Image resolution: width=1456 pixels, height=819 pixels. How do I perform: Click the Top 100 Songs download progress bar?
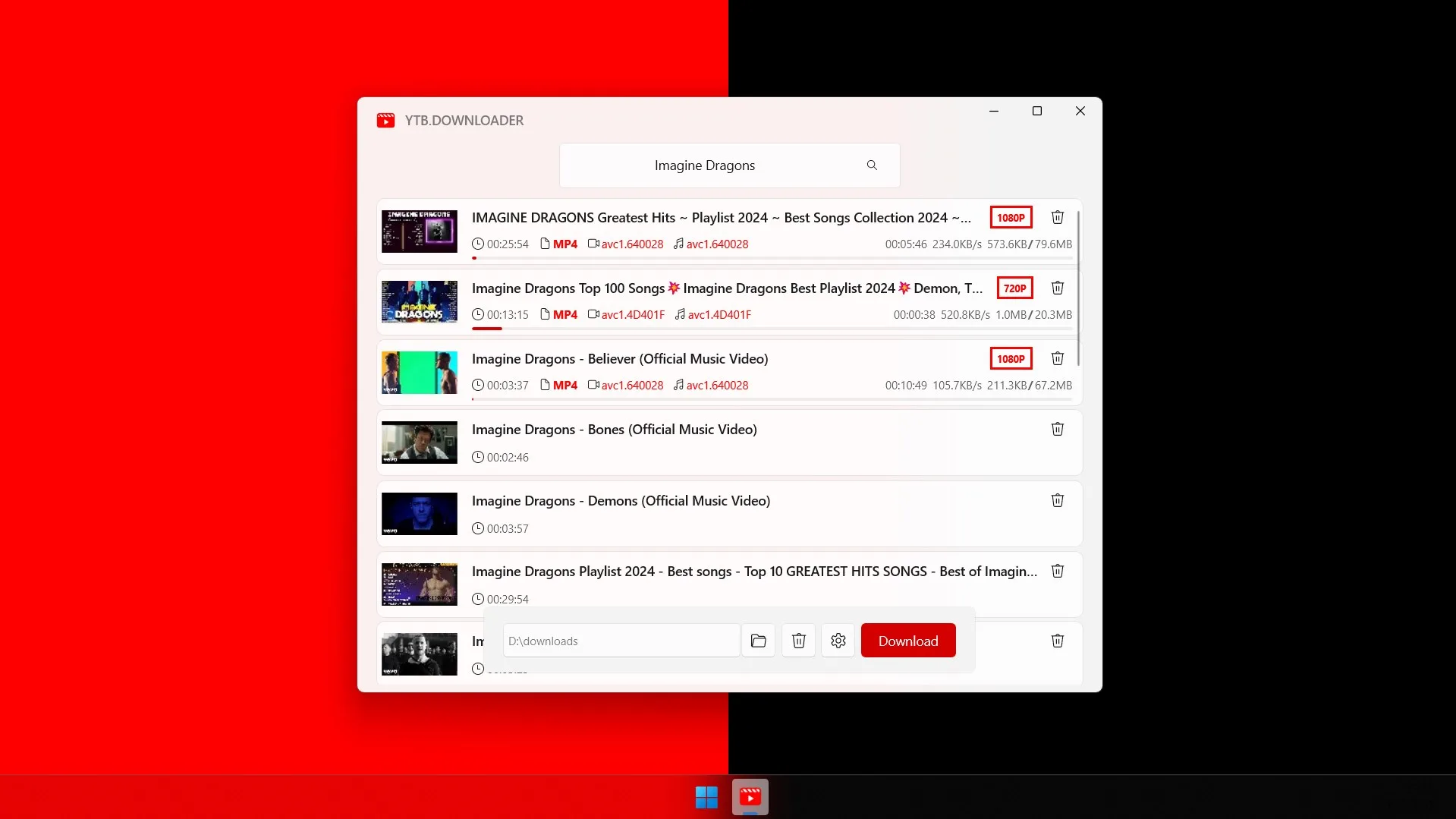click(x=772, y=329)
